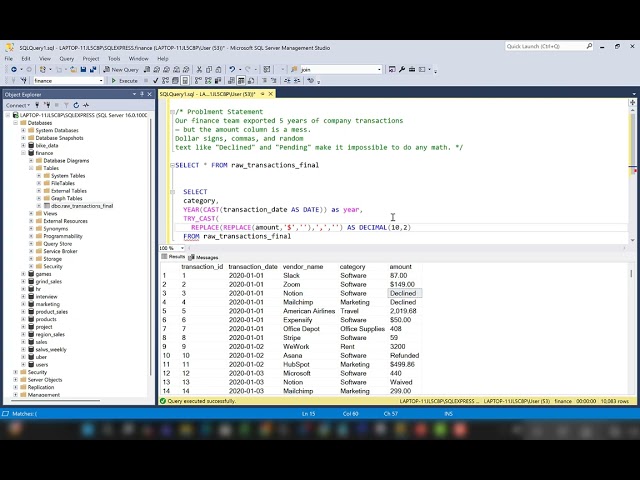Click the Copy icon in toolbar

[209, 69]
